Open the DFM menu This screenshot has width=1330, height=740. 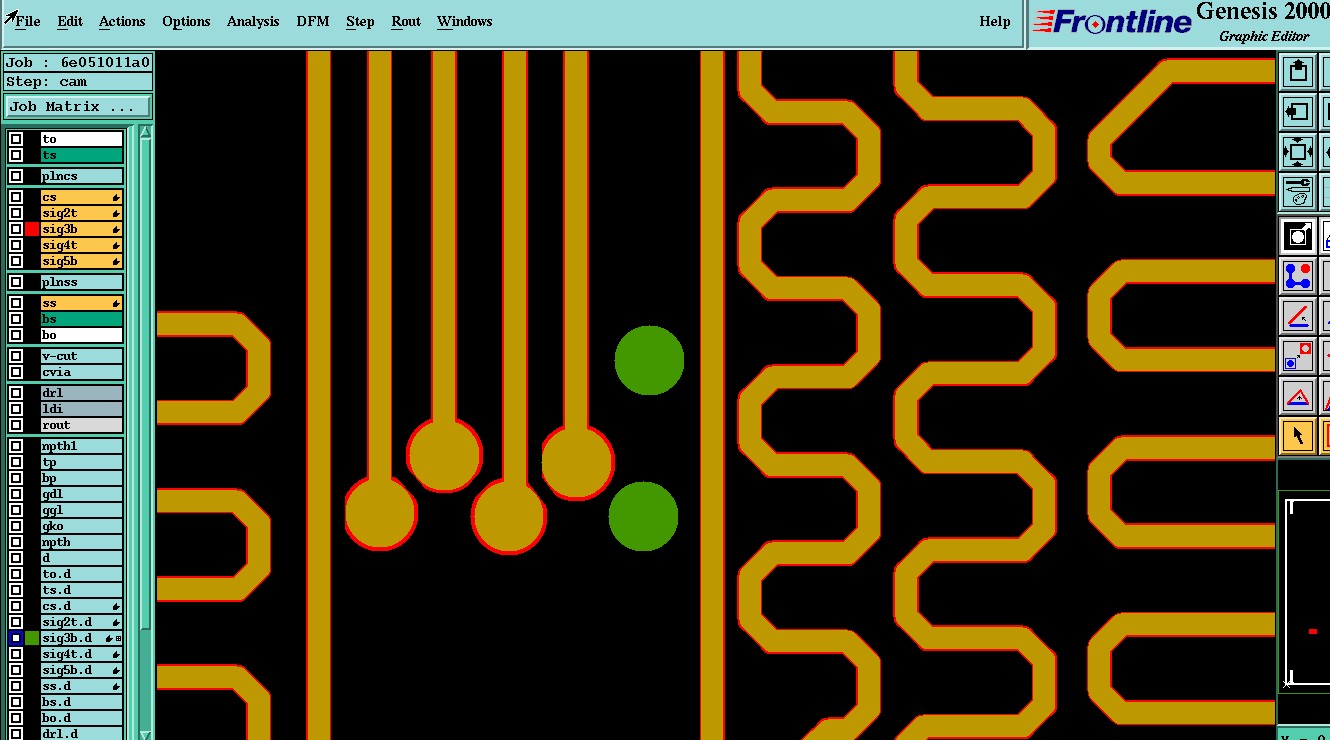(x=313, y=21)
